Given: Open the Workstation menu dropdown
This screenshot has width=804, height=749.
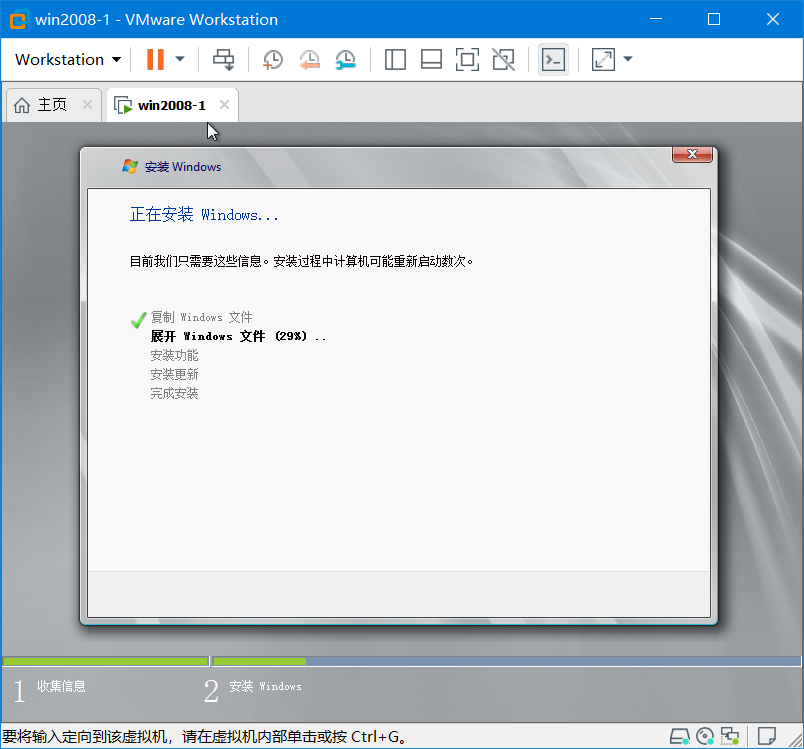Looking at the screenshot, I should (x=68, y=59).
